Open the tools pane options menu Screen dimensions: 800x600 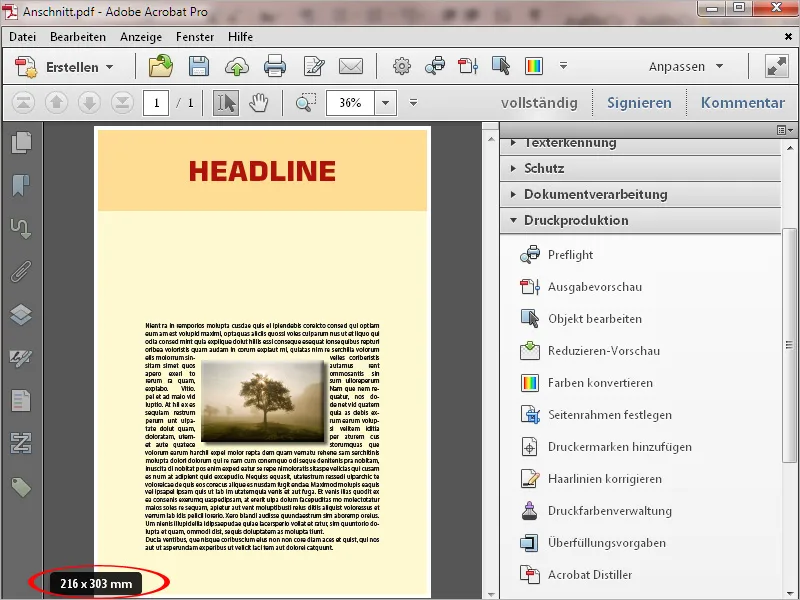click(x=785, y=131)
